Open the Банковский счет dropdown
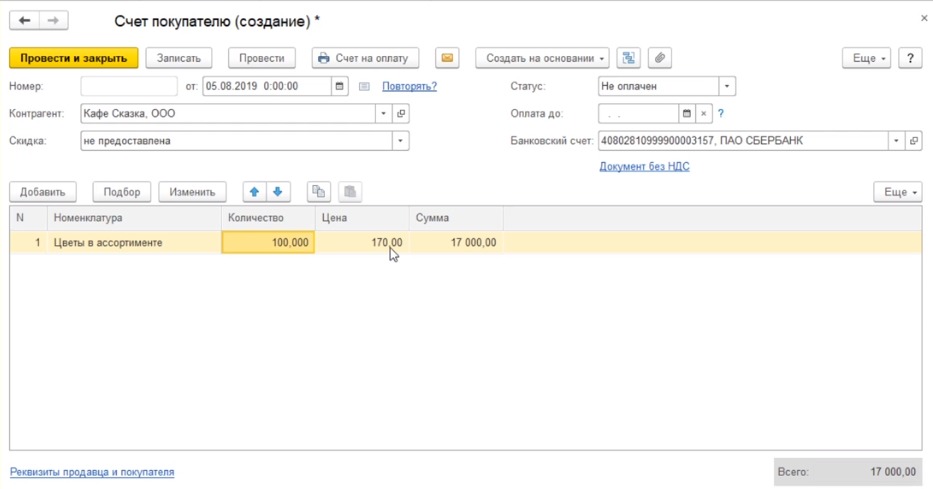933x489 pixels. point(896,141)
